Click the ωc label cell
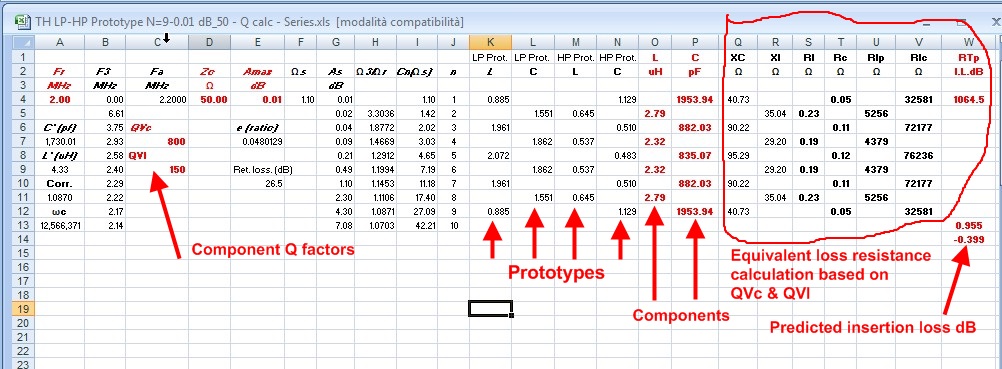The image size is (1002, 369). [59, 211]
